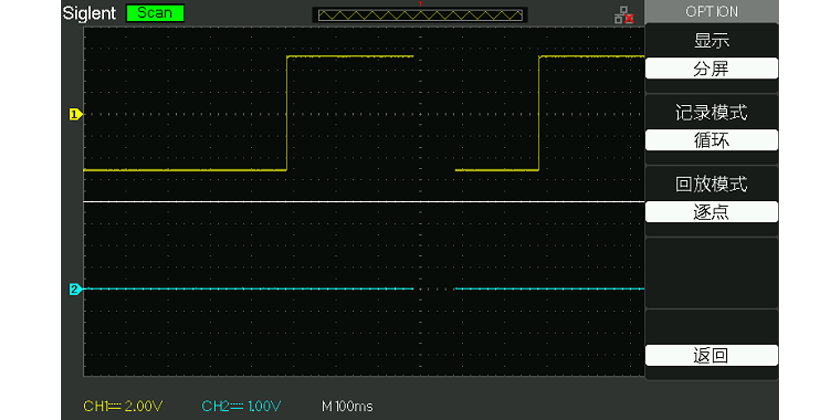Toggle the 分屏 split-screen display setting

[711, 69]
